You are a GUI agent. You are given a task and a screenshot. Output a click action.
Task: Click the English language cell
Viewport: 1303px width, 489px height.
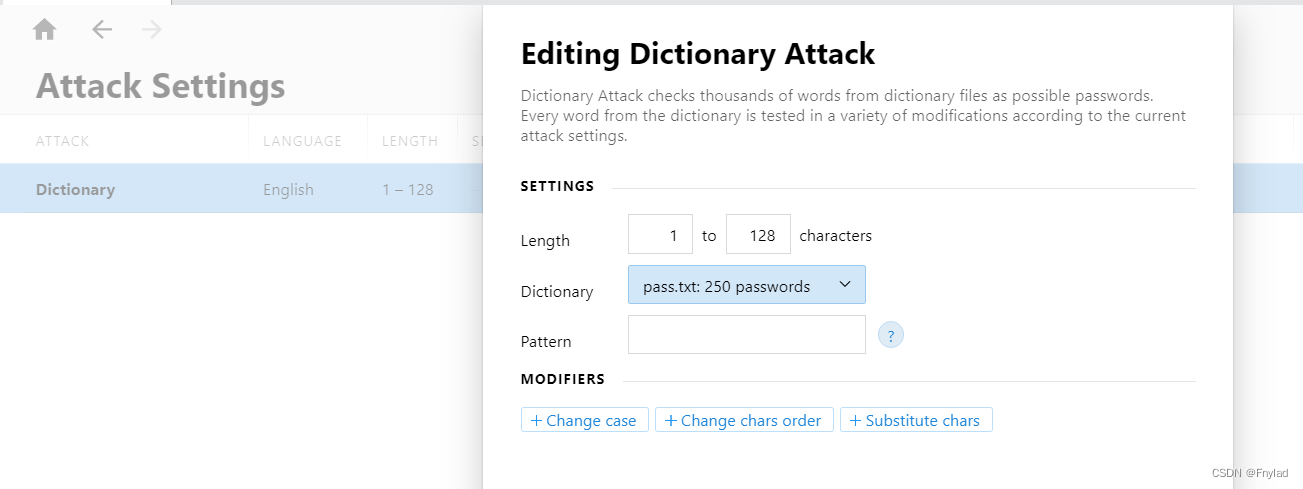click(x=288, y=189)
